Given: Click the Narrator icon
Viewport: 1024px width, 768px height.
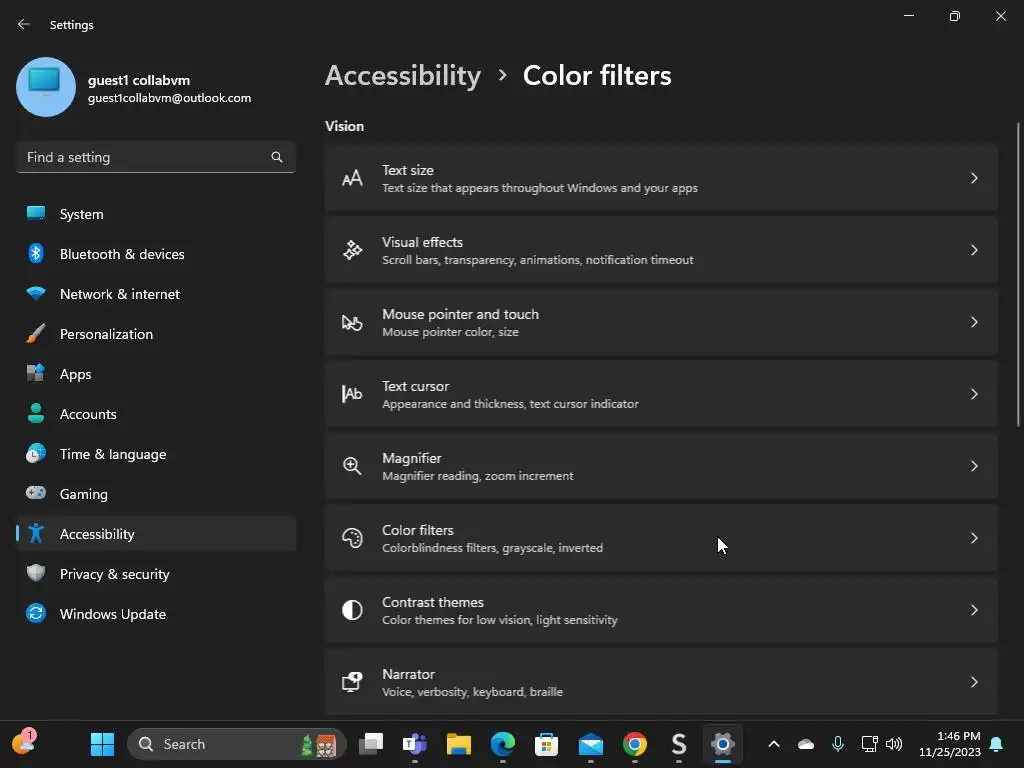Looking at the screenshot, I should tap(352, 682).
